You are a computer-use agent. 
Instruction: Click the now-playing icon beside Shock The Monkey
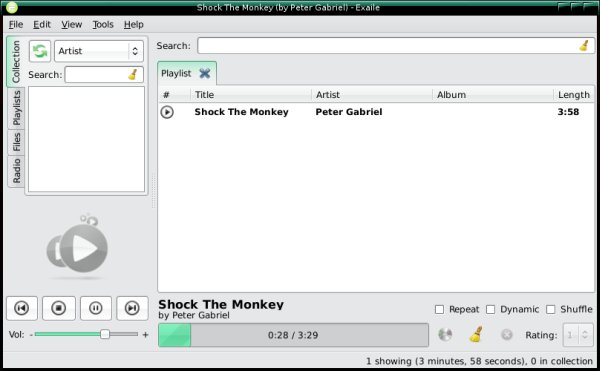[x=167, y=112]
